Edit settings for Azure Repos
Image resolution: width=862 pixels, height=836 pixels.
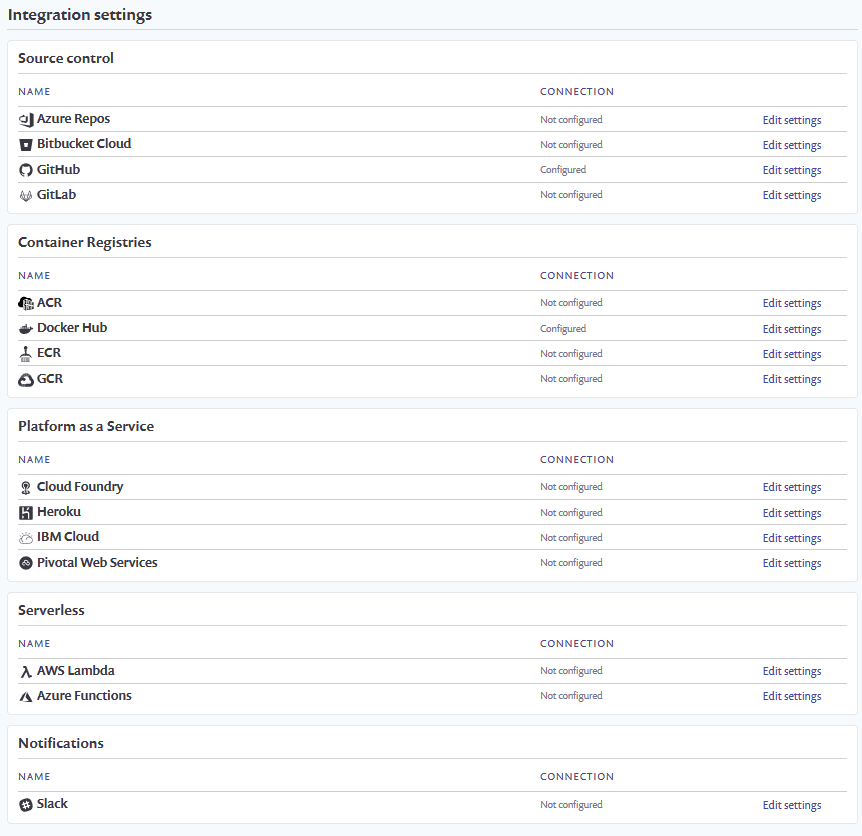click(791, 120)
